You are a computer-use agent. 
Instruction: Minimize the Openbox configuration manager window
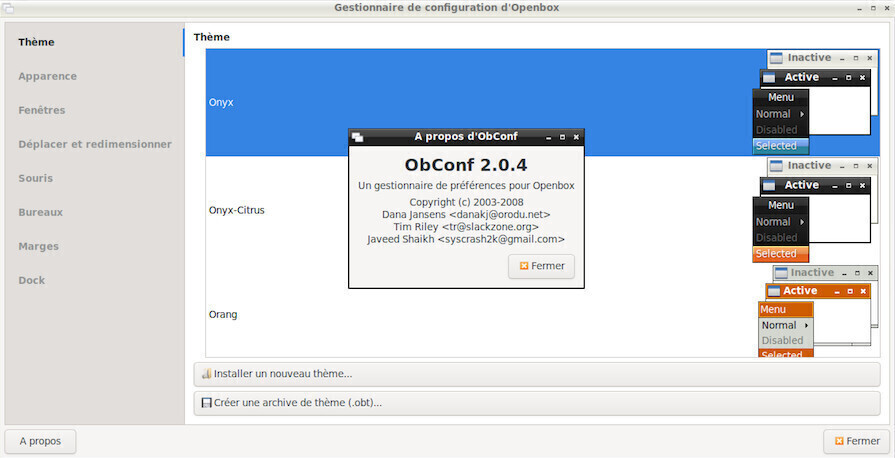click(x=860, y=9)
